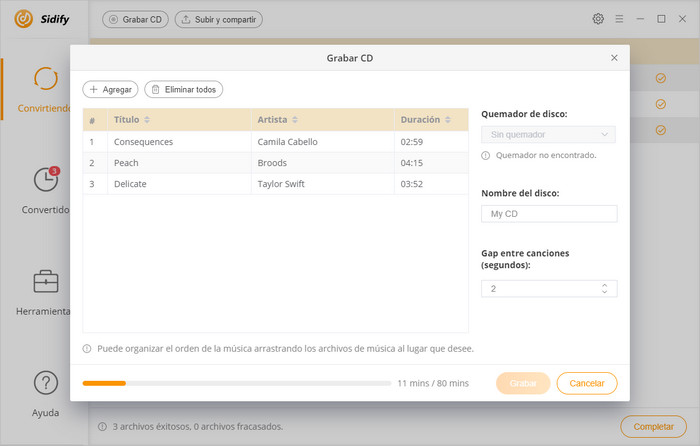Click the gap seconds input value
The width and height of the screenshot is (700, 446).
pyautogui.click(x=493, y=289)
